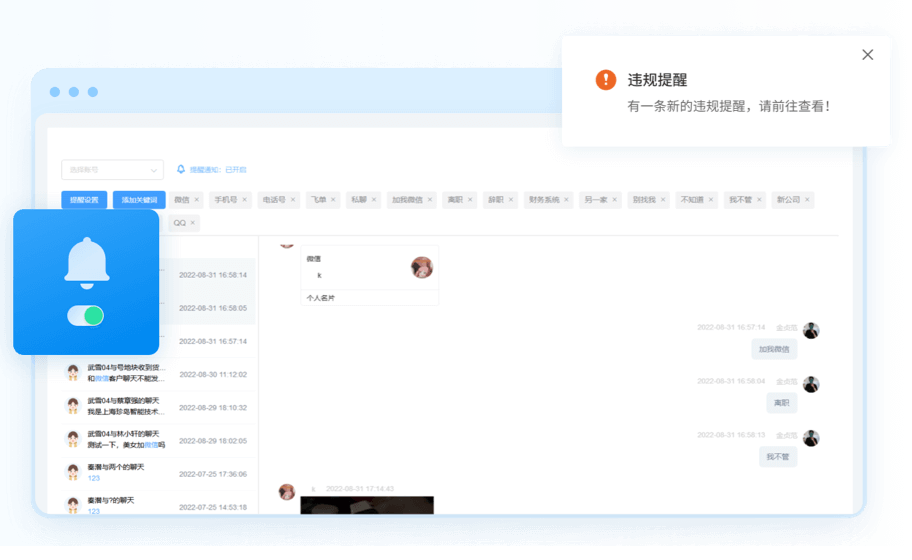Click the 提醒设置 button
912x560 pixels.
[84, 200]
